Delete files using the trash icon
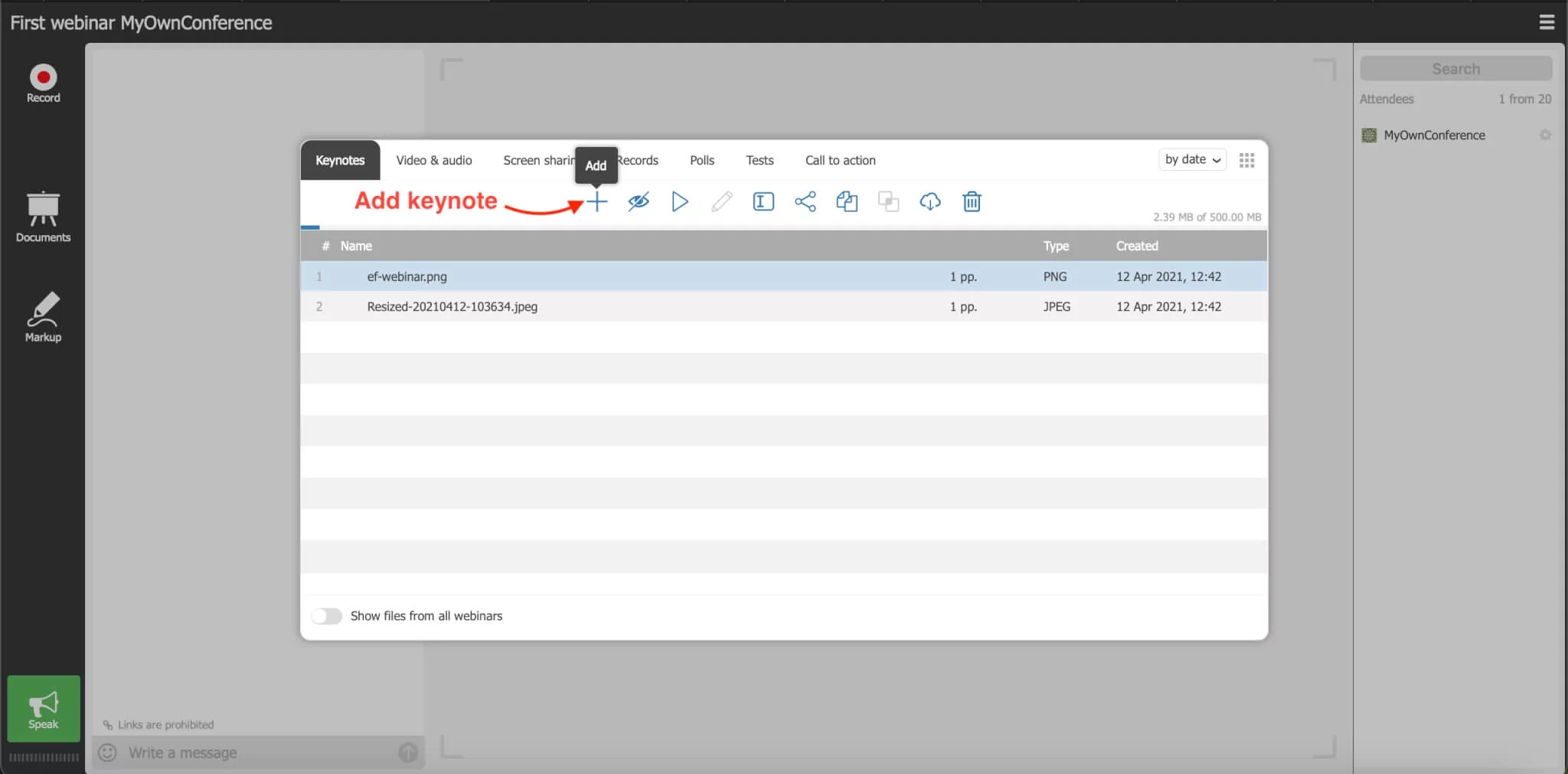 [971, 201]
